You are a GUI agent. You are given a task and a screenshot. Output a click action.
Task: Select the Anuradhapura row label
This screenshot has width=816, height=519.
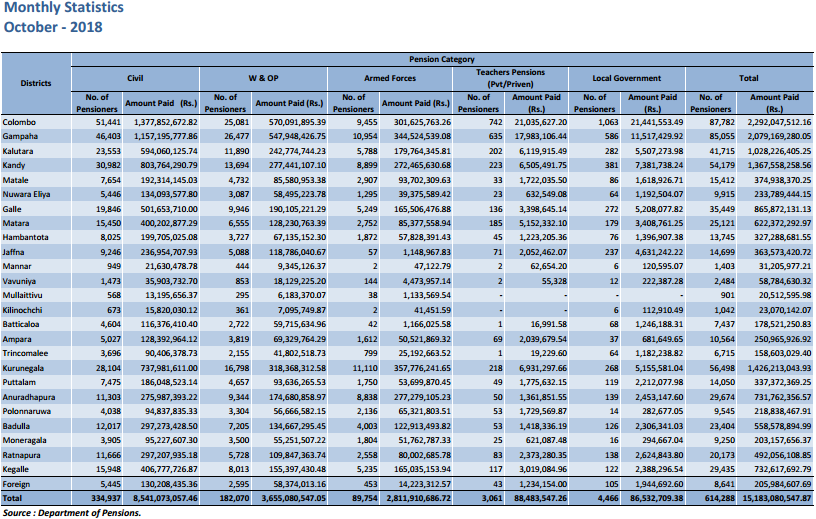[29, 397]
